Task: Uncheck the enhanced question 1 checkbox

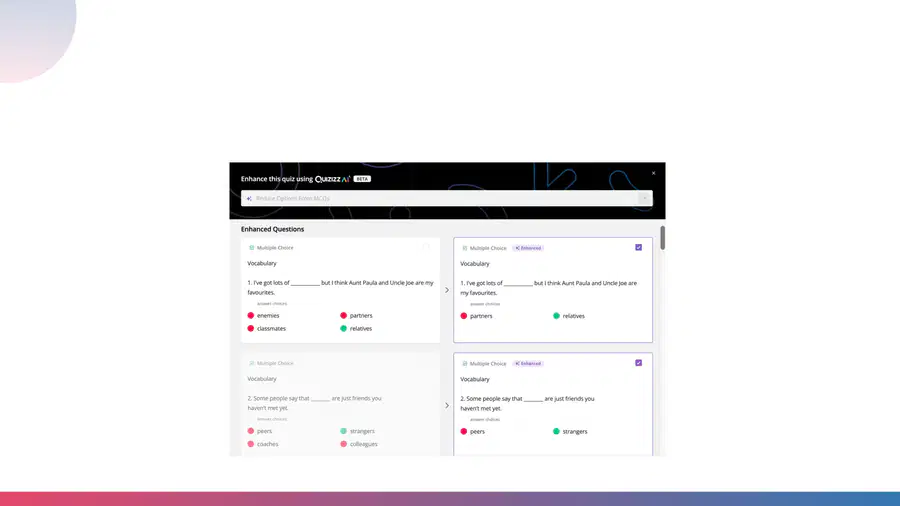Action: click(638, 247)
